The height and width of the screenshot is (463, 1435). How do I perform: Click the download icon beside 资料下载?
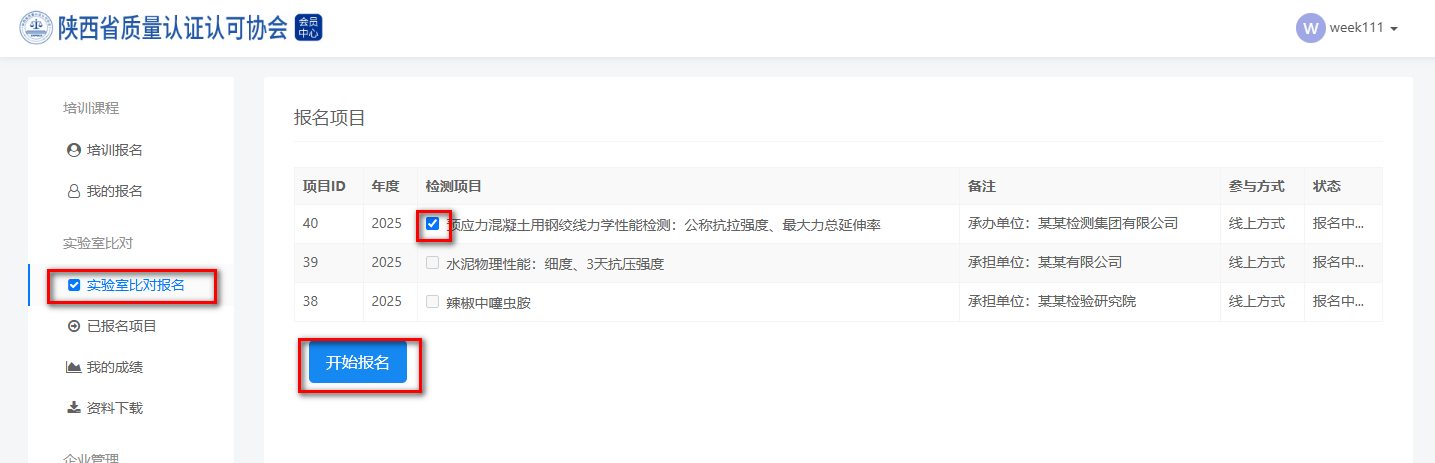[x=73, y=408]
